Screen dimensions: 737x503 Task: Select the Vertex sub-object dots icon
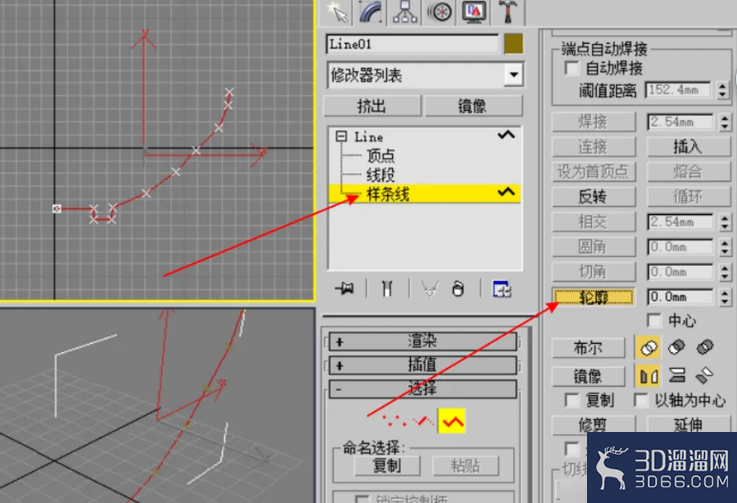click(x=394, y=420)
